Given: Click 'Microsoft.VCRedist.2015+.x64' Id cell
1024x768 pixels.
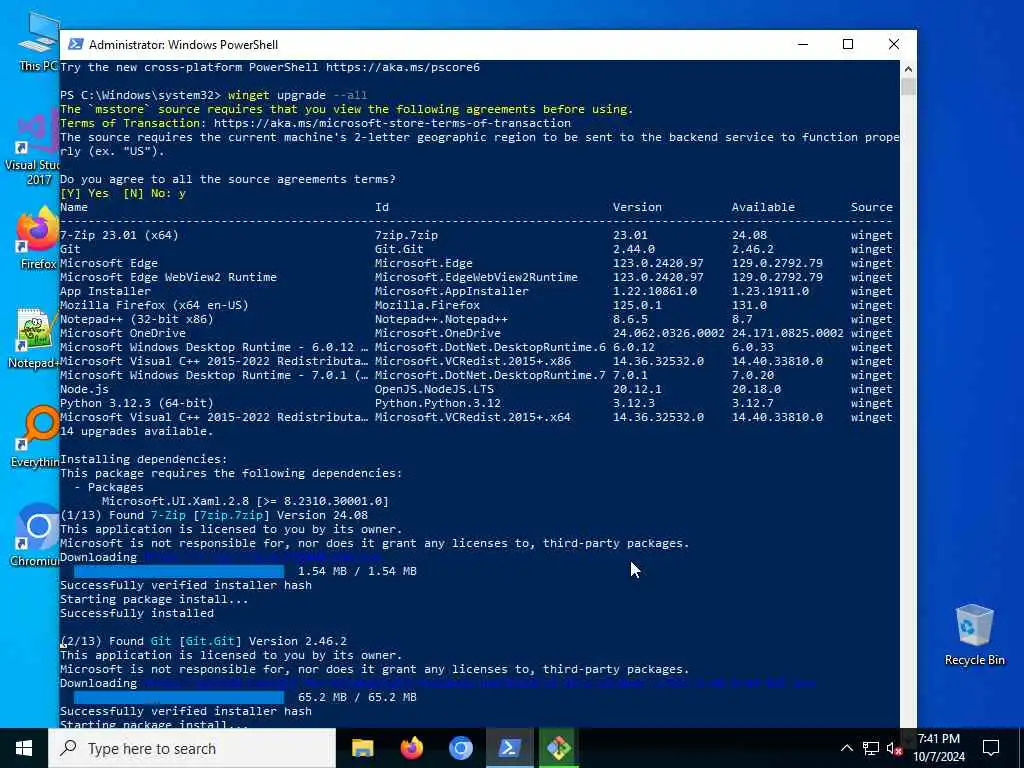Looking at the screenshot, I should point(472,417).
